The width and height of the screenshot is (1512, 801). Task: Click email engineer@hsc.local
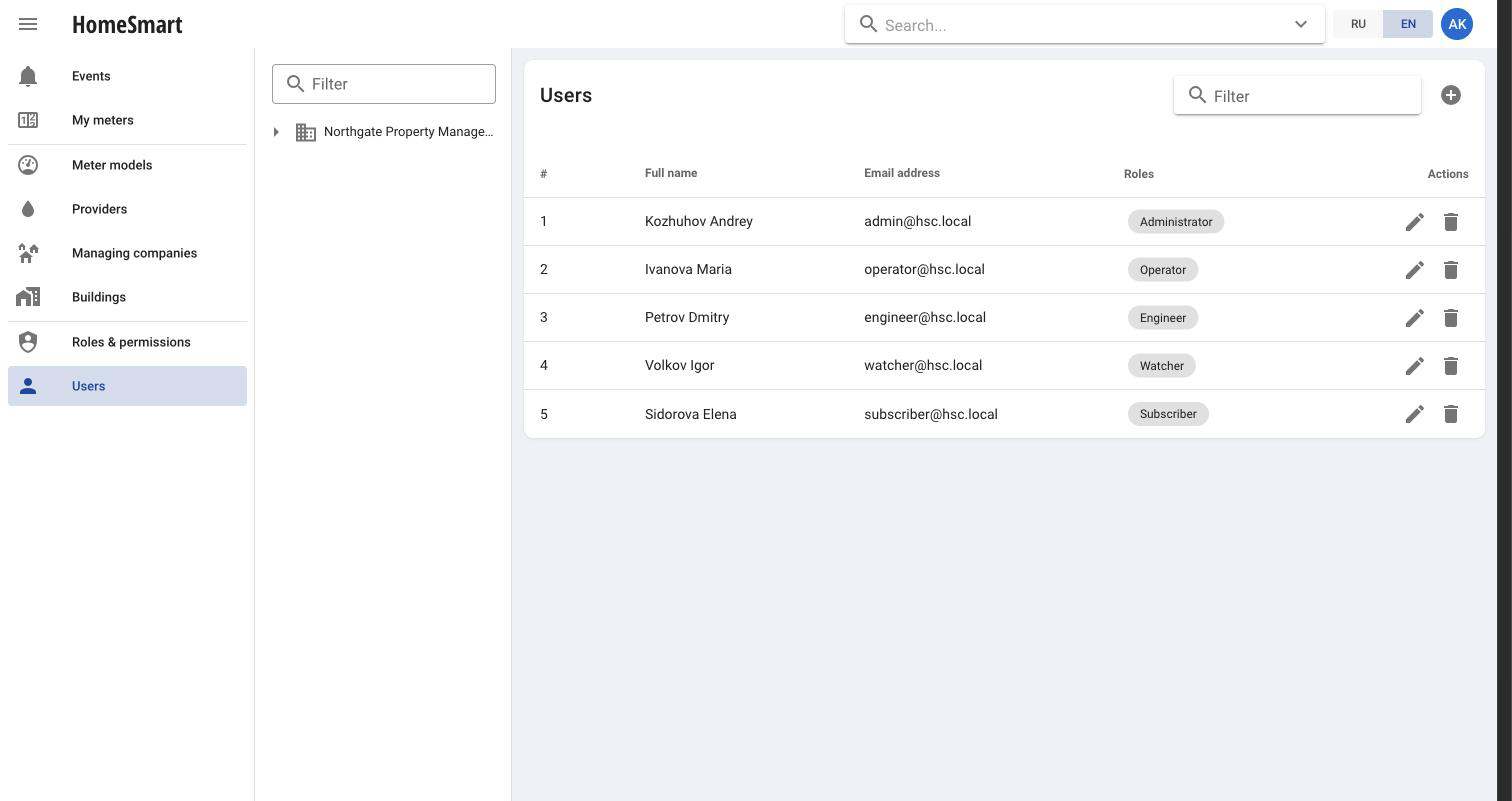pyautogui.click(x=925, y=317)
